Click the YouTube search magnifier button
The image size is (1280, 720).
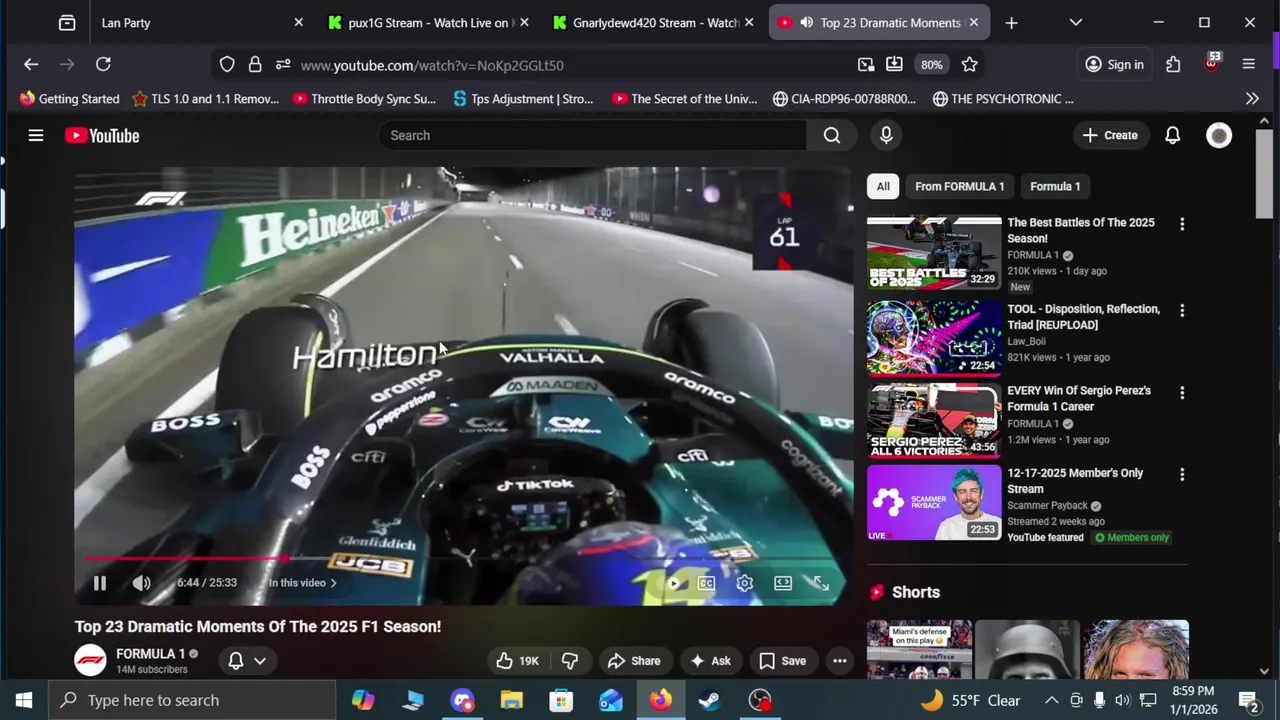coord(832,135)
